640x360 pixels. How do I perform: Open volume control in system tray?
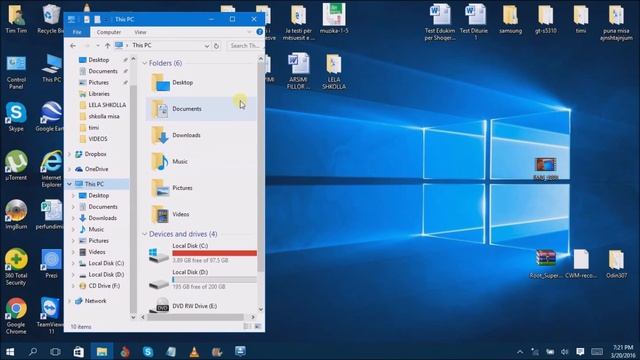[565, 351]
